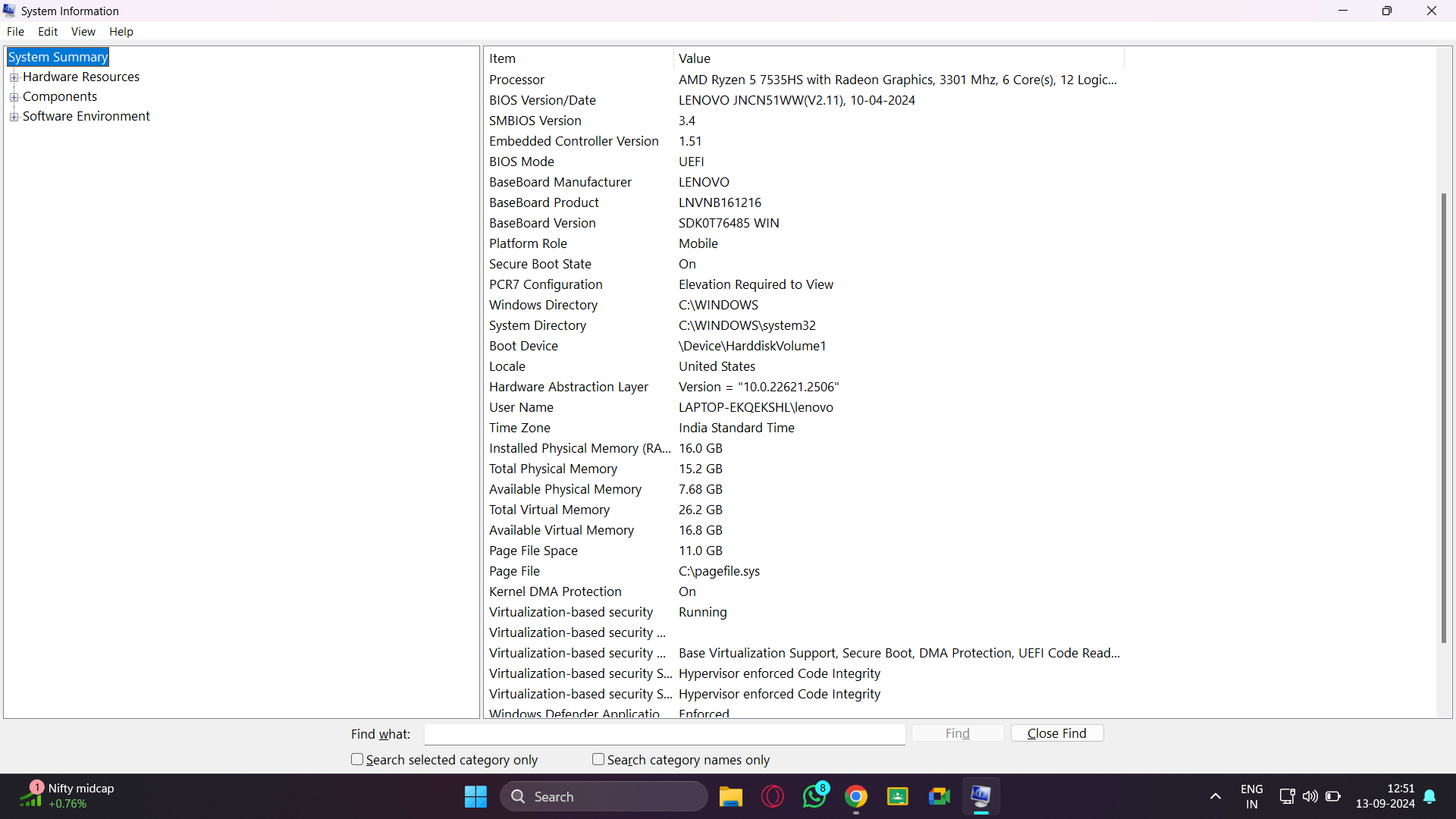
Task: Focus the Find what input field
Action: coord(664,734)
